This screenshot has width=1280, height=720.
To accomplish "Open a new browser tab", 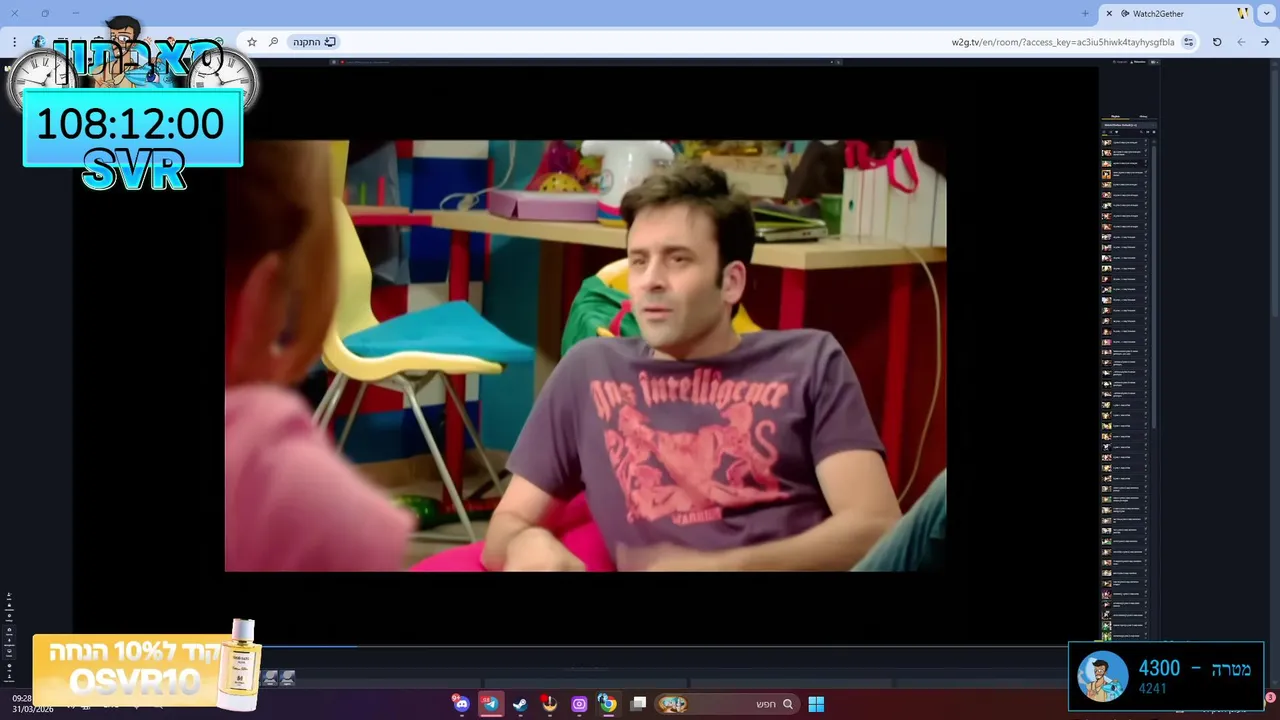I will 1085,13.
